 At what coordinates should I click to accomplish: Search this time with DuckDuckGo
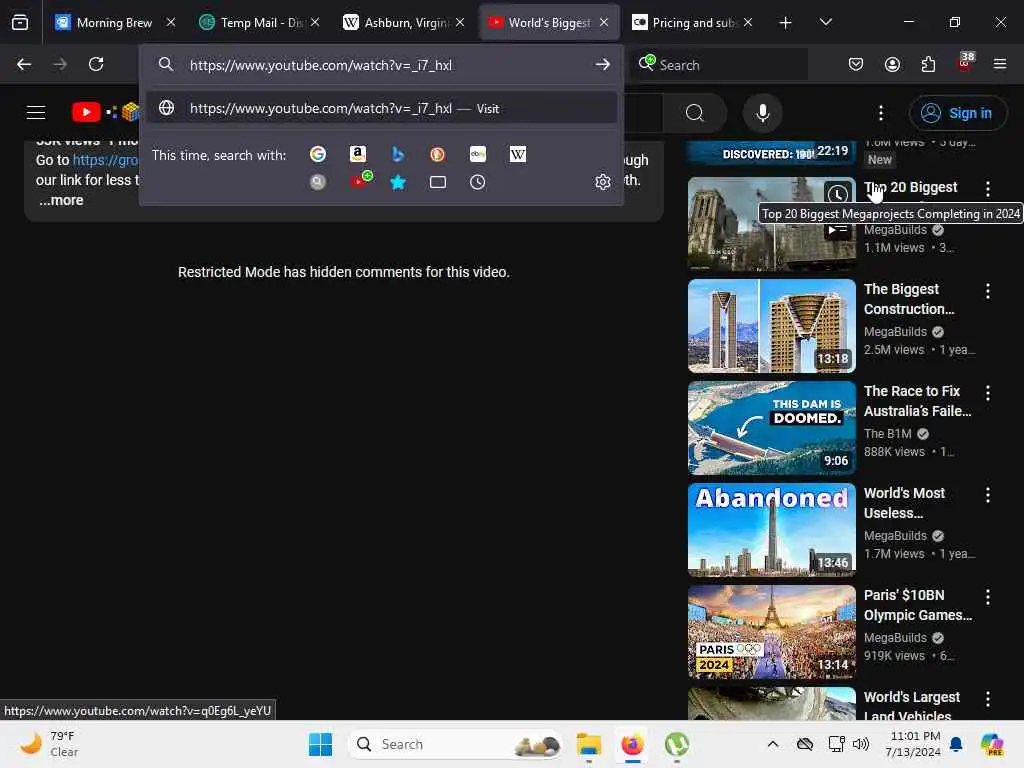[x=438, y=154]
